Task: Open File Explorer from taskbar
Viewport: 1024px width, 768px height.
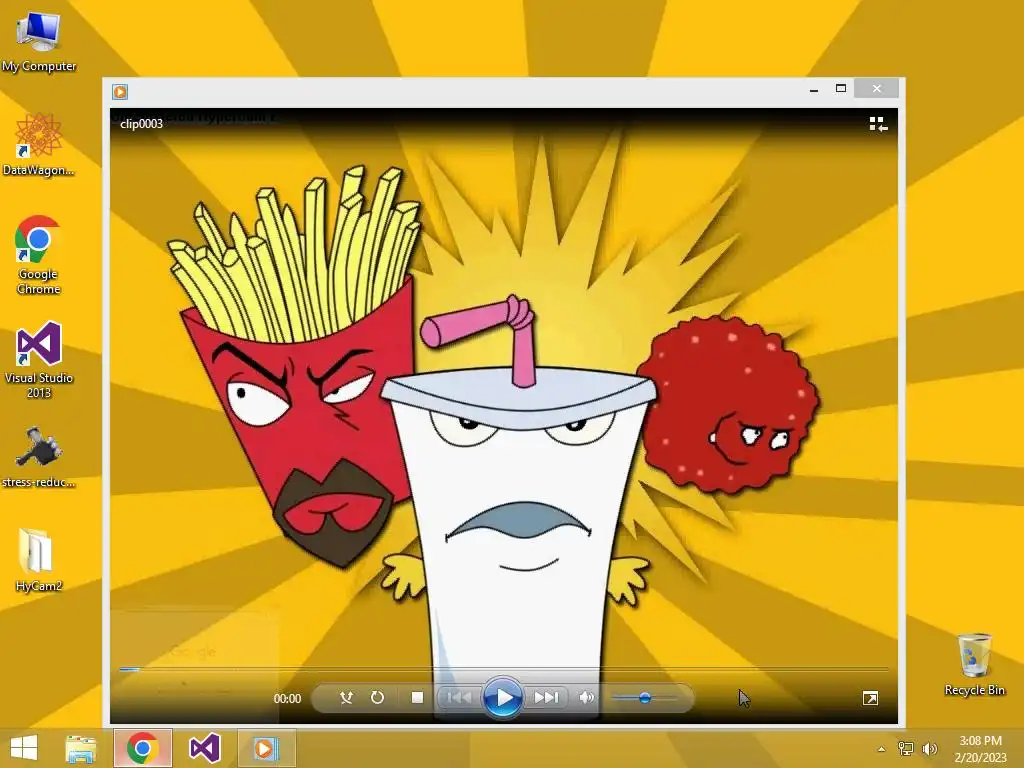Action: click(x=81, y=748)
